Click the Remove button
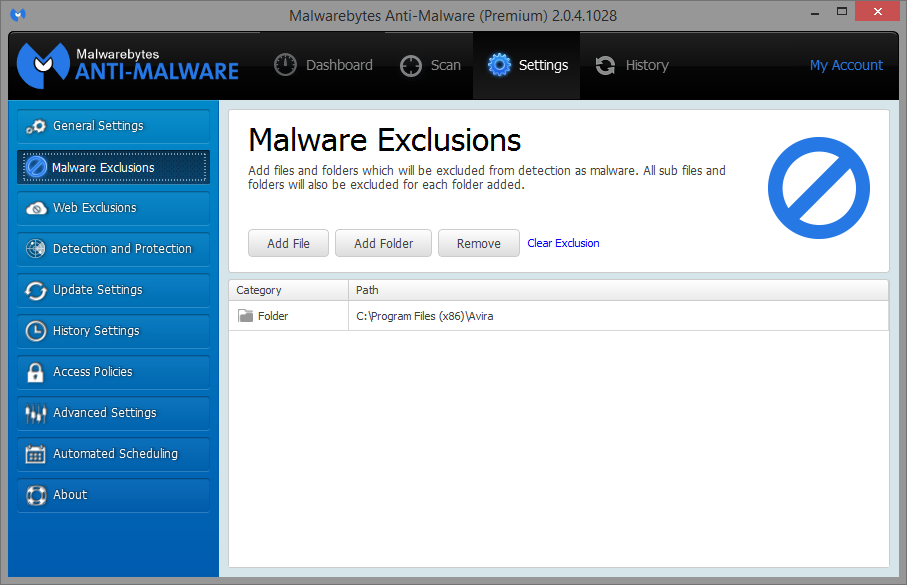This screenshot has width=907, height=585. coord(478,243)
